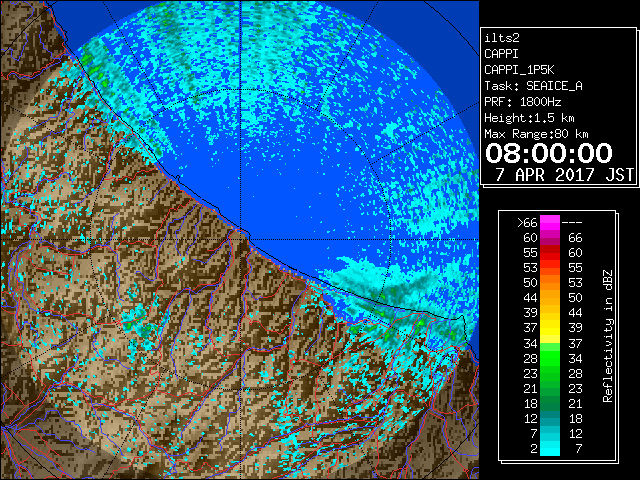Select the teal 12–18 dBZ legend band
Image resolution: width=640 pixels, height=480 pixels.
pos(550,418)
